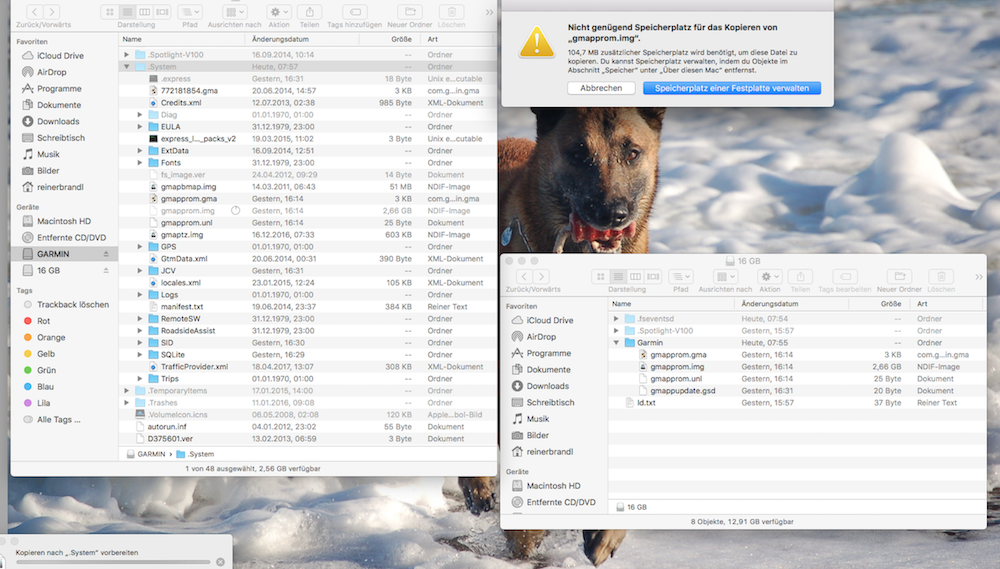Cancel the copy progress with the x icon

[x=220, y=562]
